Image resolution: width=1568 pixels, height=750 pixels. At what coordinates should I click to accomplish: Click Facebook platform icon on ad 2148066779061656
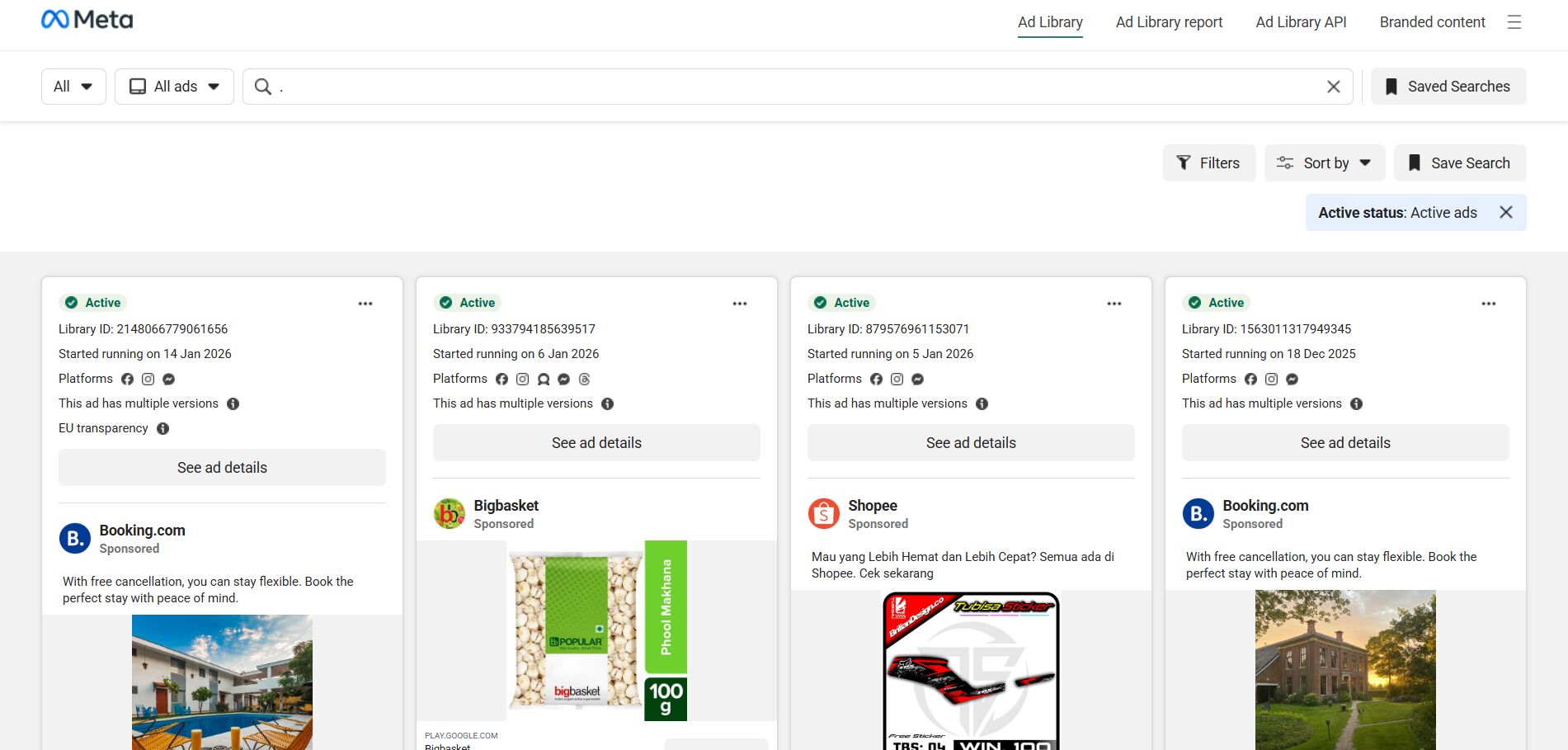point(127,380)
